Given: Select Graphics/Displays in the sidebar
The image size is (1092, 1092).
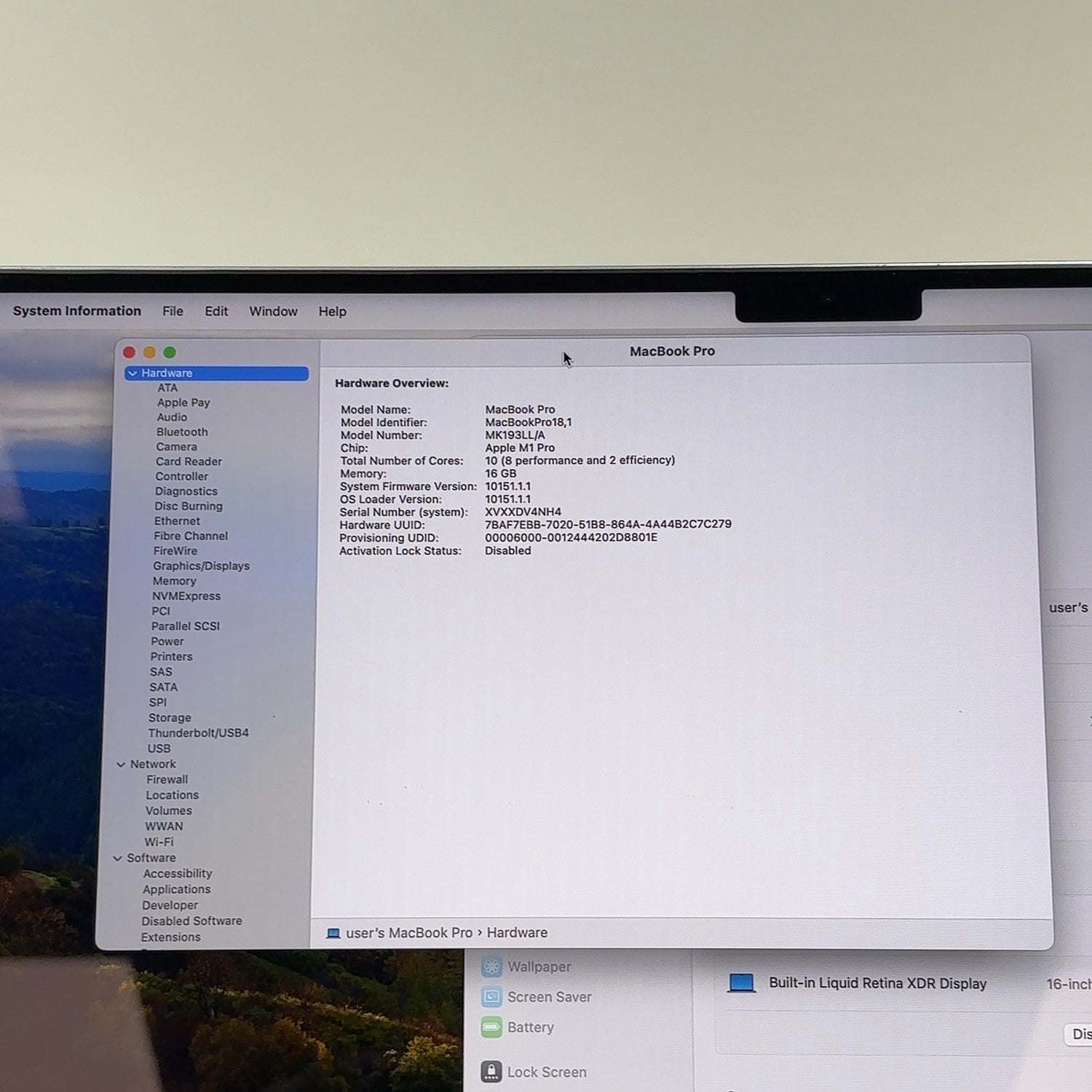Looking at the screenshot, I should point(201,566).
